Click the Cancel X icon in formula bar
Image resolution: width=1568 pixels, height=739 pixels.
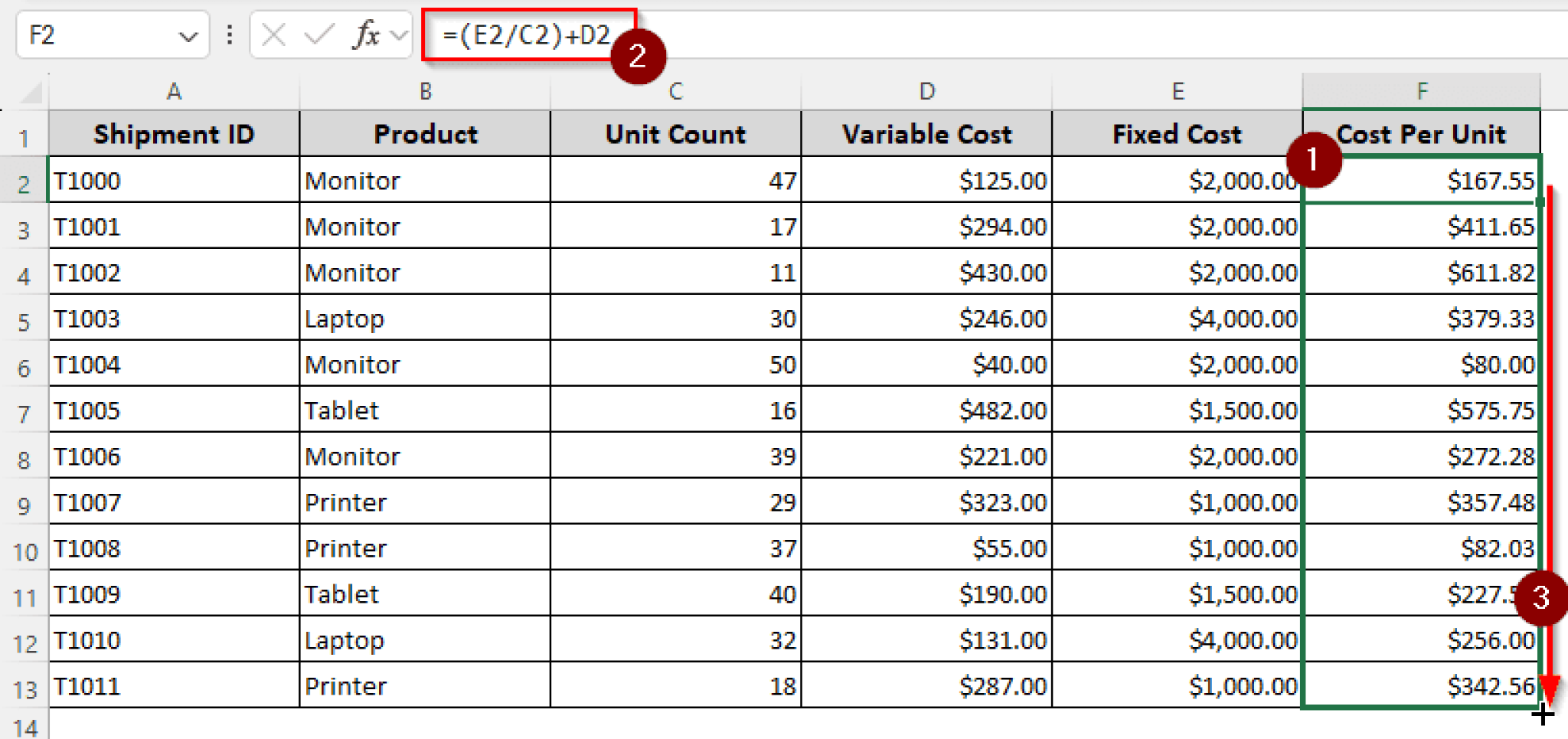coord(273,35)
